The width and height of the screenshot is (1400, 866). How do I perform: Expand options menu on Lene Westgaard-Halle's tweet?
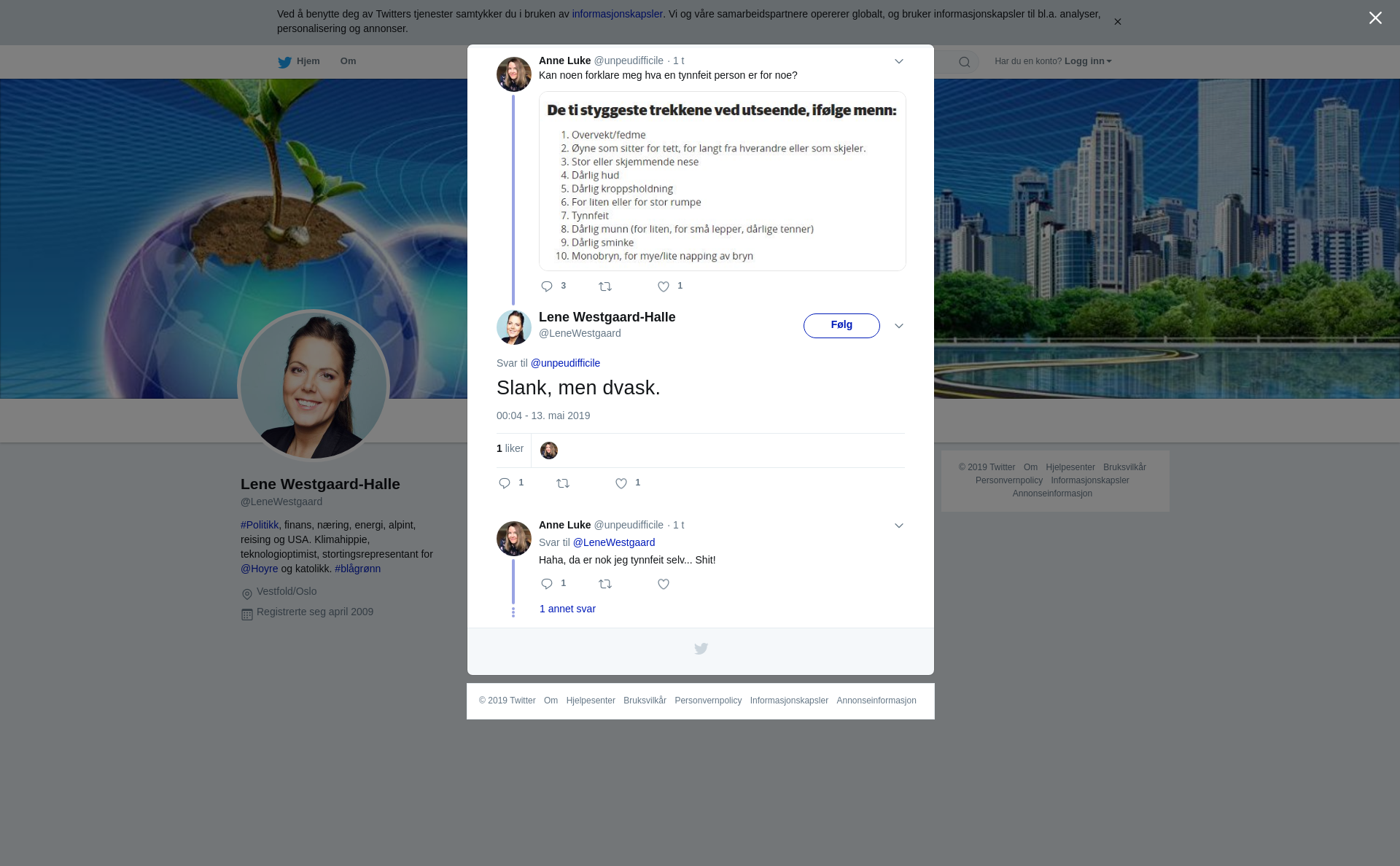coord(899,326)
